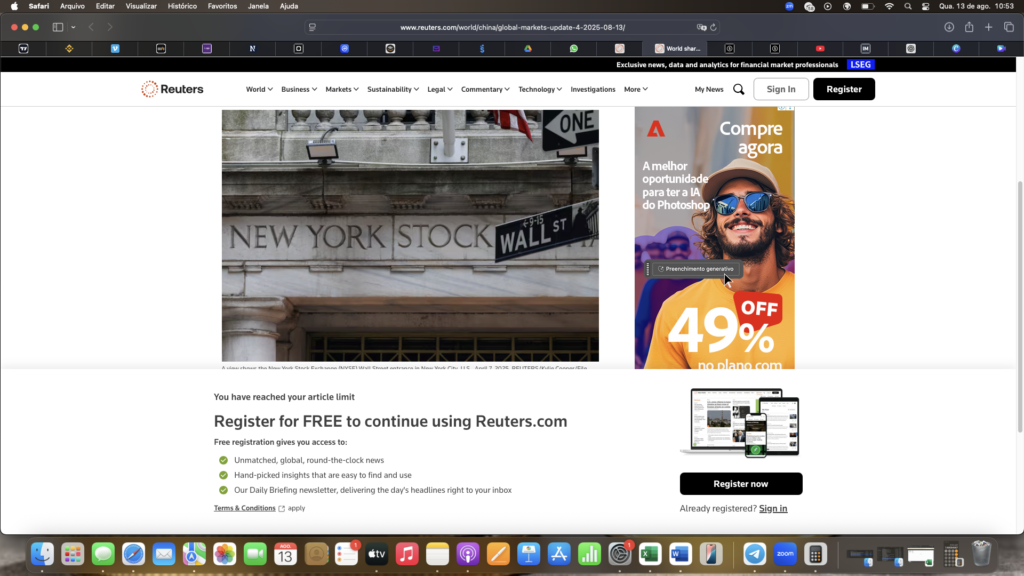Open Messages from the Dock

point(103,554)
